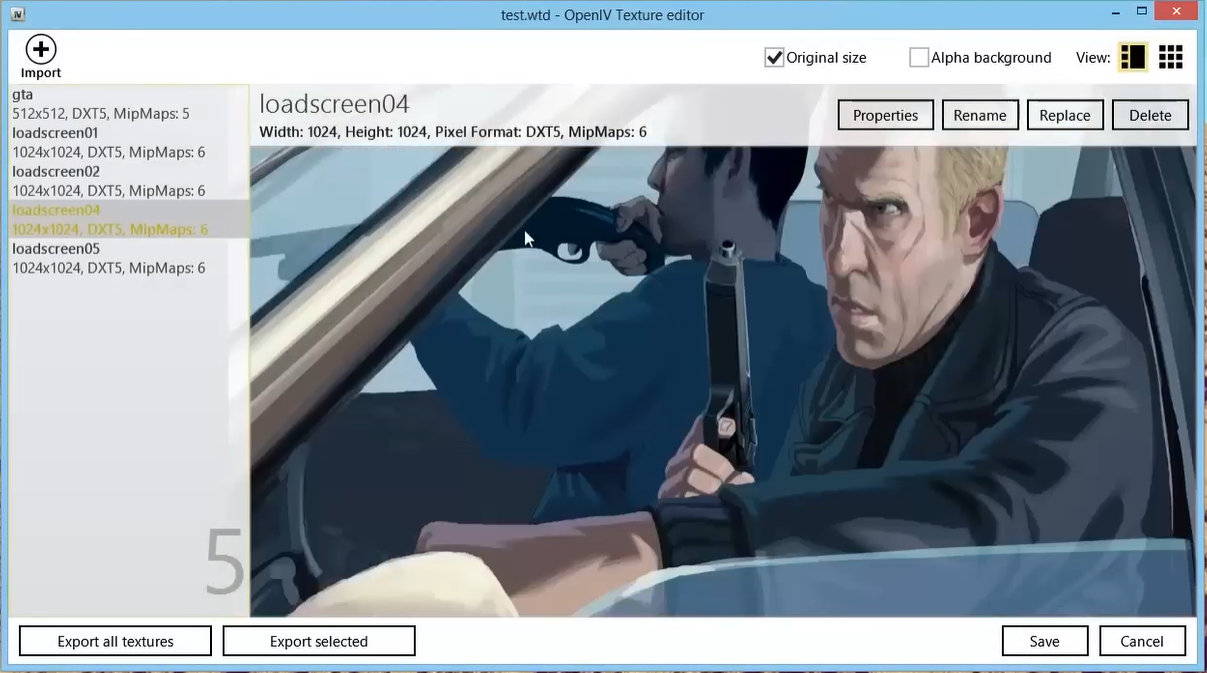Close the Texture editor window
Screen dimensions: 1207x673
click(1177, 13)
